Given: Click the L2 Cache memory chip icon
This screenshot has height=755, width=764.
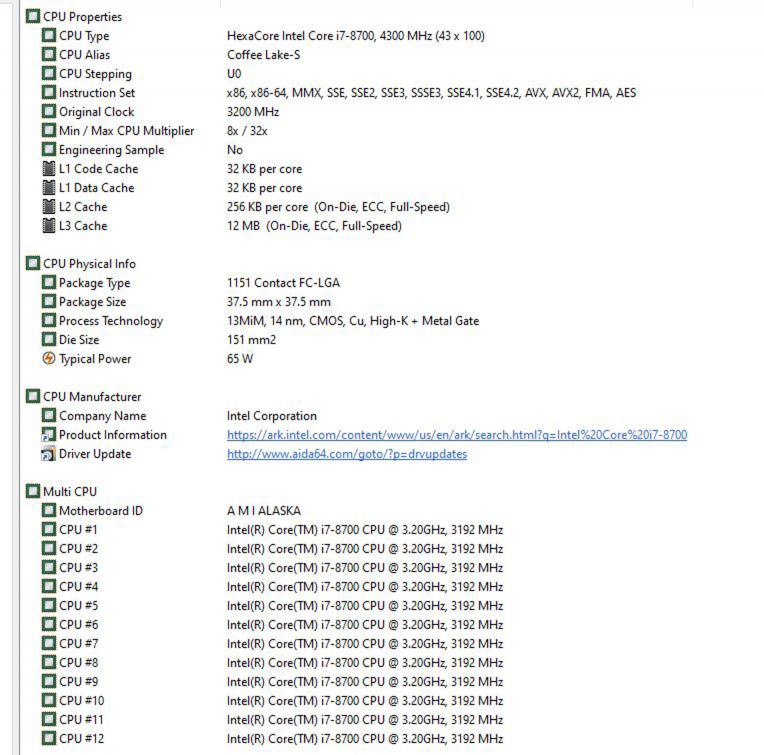Looking at the screenshot, I should click(x=49, y=207).
